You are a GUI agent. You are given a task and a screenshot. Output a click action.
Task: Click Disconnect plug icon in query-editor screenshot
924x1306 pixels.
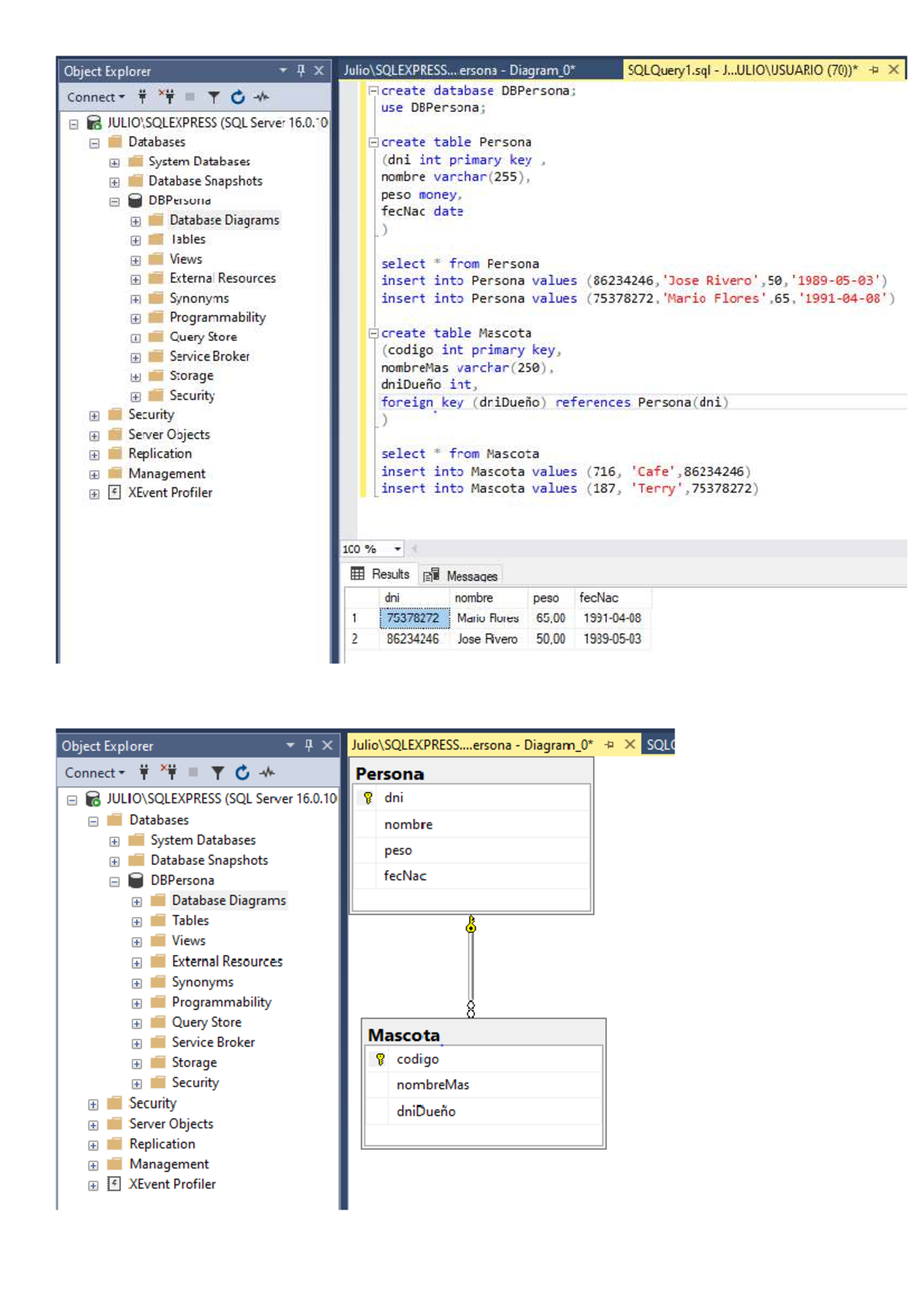167,97
